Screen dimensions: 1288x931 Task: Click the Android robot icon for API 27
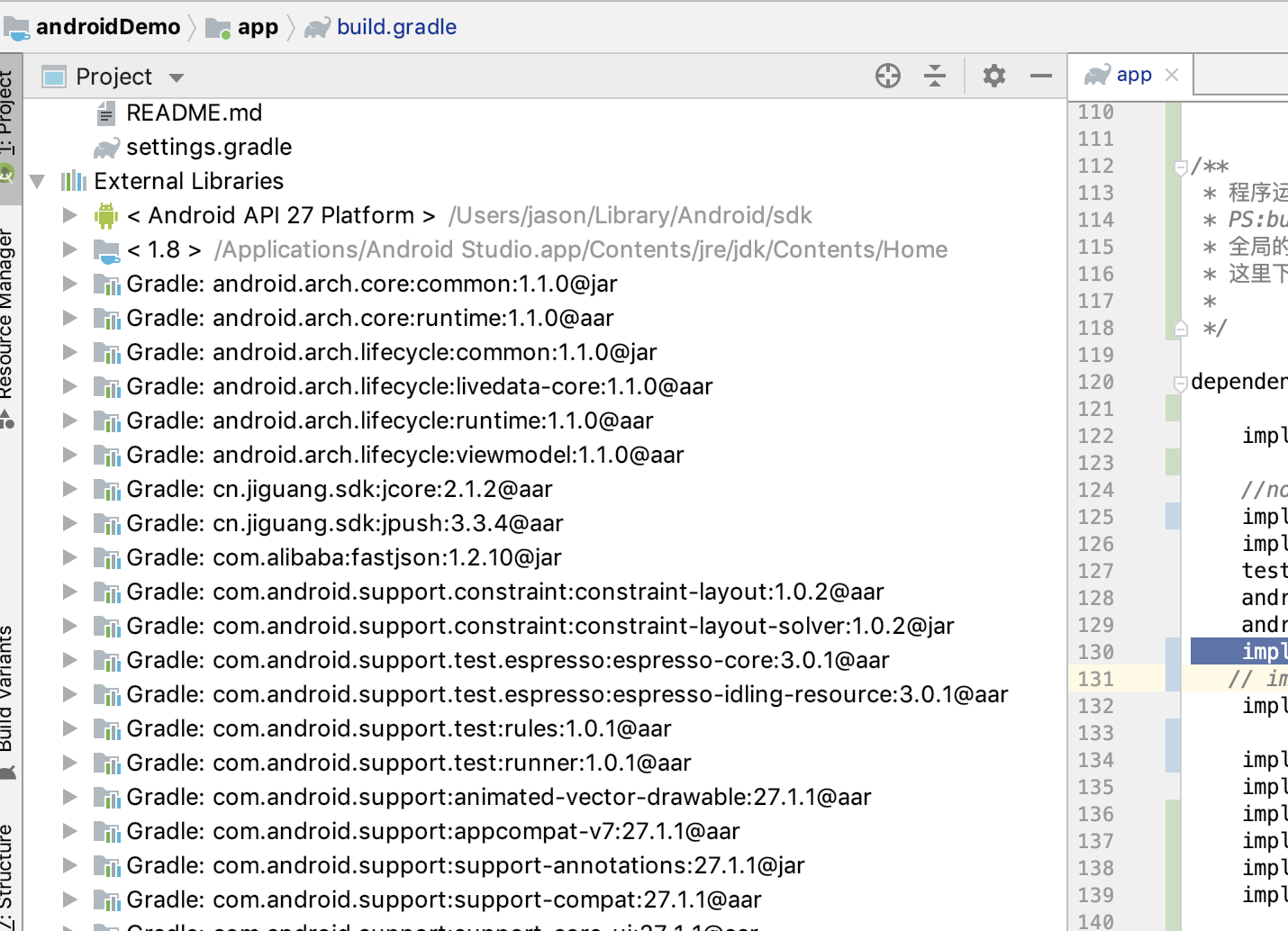pyautogui.click(x=106, y=215)
